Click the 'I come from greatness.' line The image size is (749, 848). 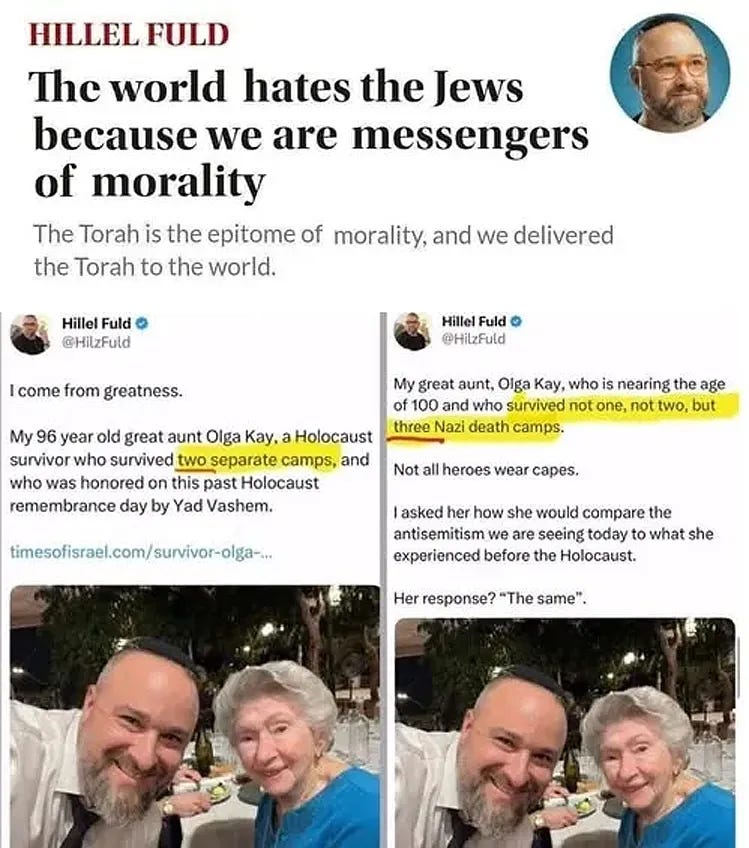click(96, 390)
